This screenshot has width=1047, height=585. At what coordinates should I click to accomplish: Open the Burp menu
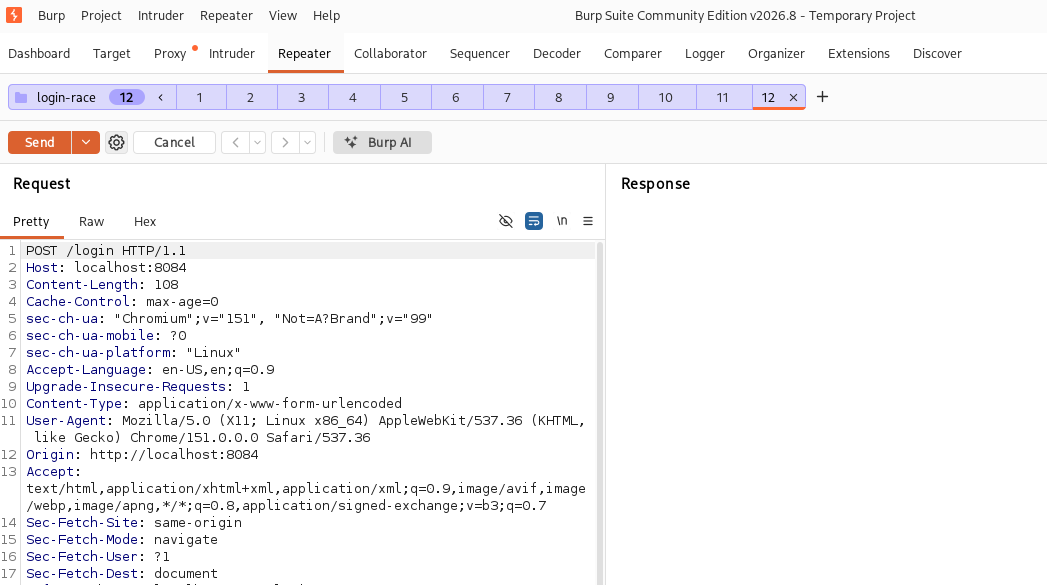pyautogui.click(x=51, y=15)
